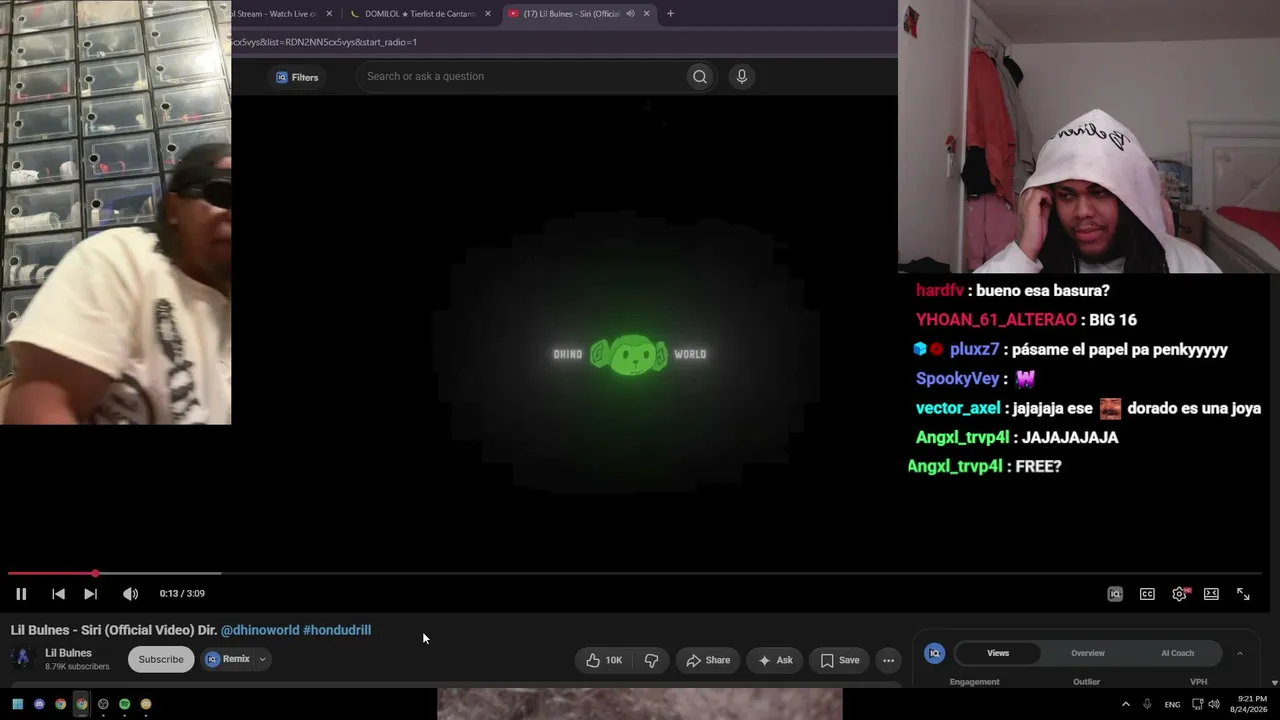This screenshot has width=1280, height=720.
Task: Switch to the DOMILOL Tierlist browser tab
Action: tap(420, 14)
